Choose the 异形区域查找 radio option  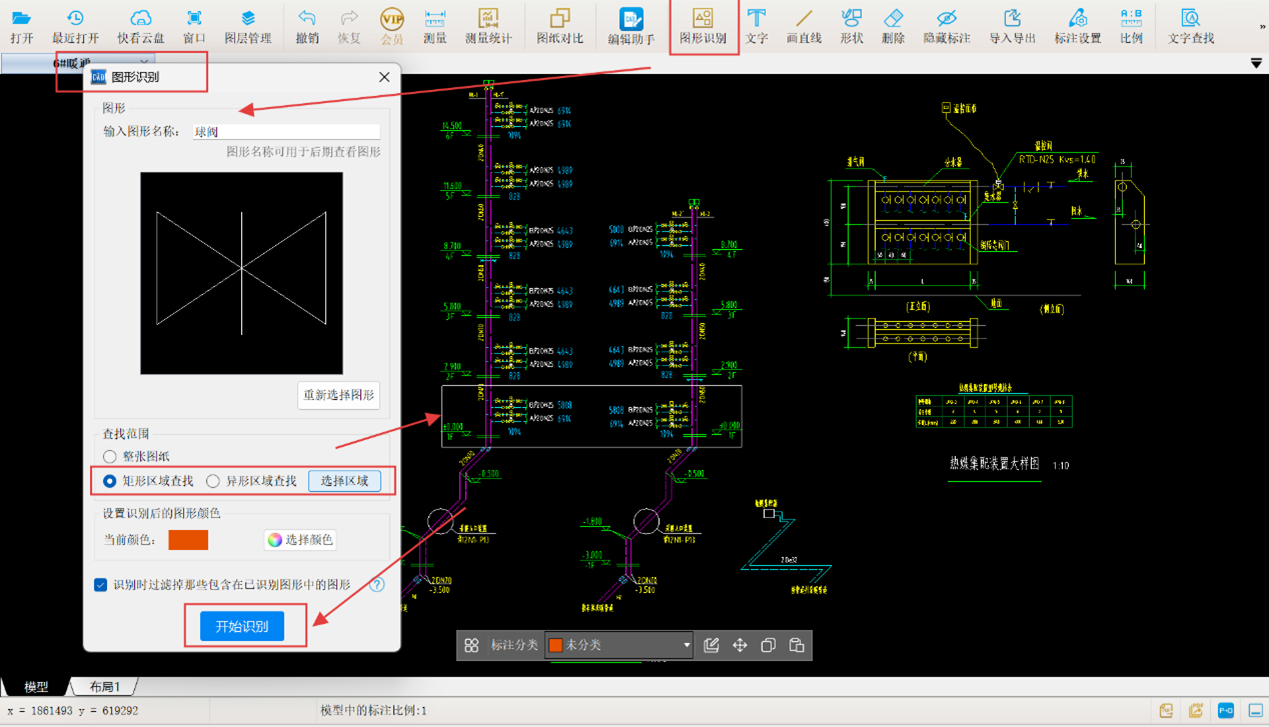click(213, 481)
